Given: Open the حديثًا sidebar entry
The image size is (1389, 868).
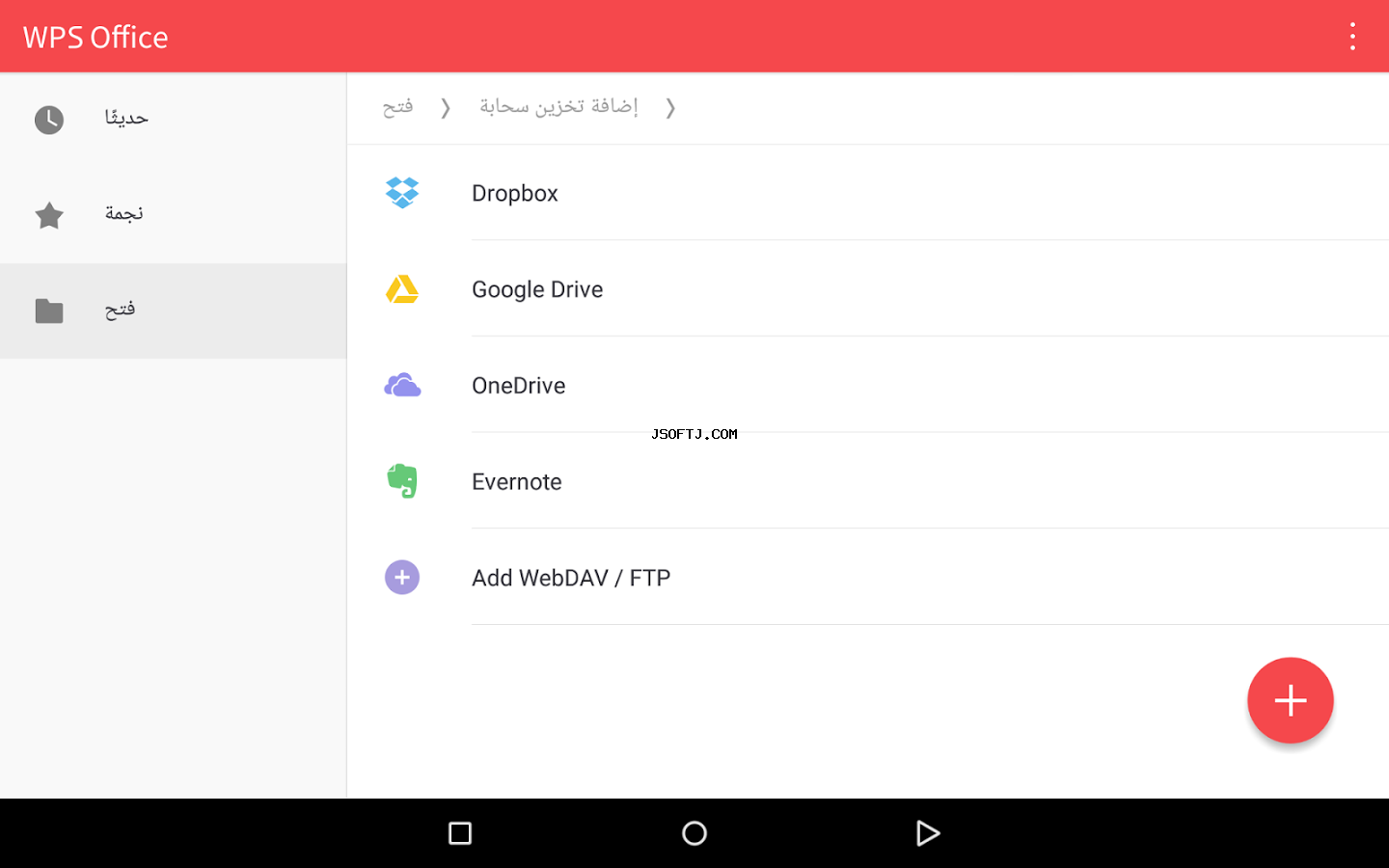Looking at the screenshot, I should 174,120.
